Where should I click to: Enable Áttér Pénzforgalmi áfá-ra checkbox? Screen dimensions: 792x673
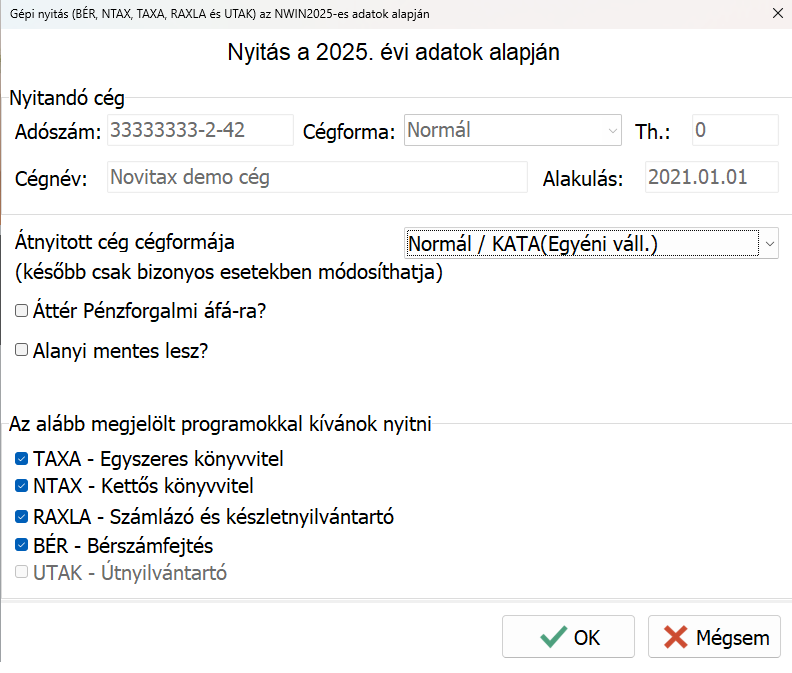22,311
